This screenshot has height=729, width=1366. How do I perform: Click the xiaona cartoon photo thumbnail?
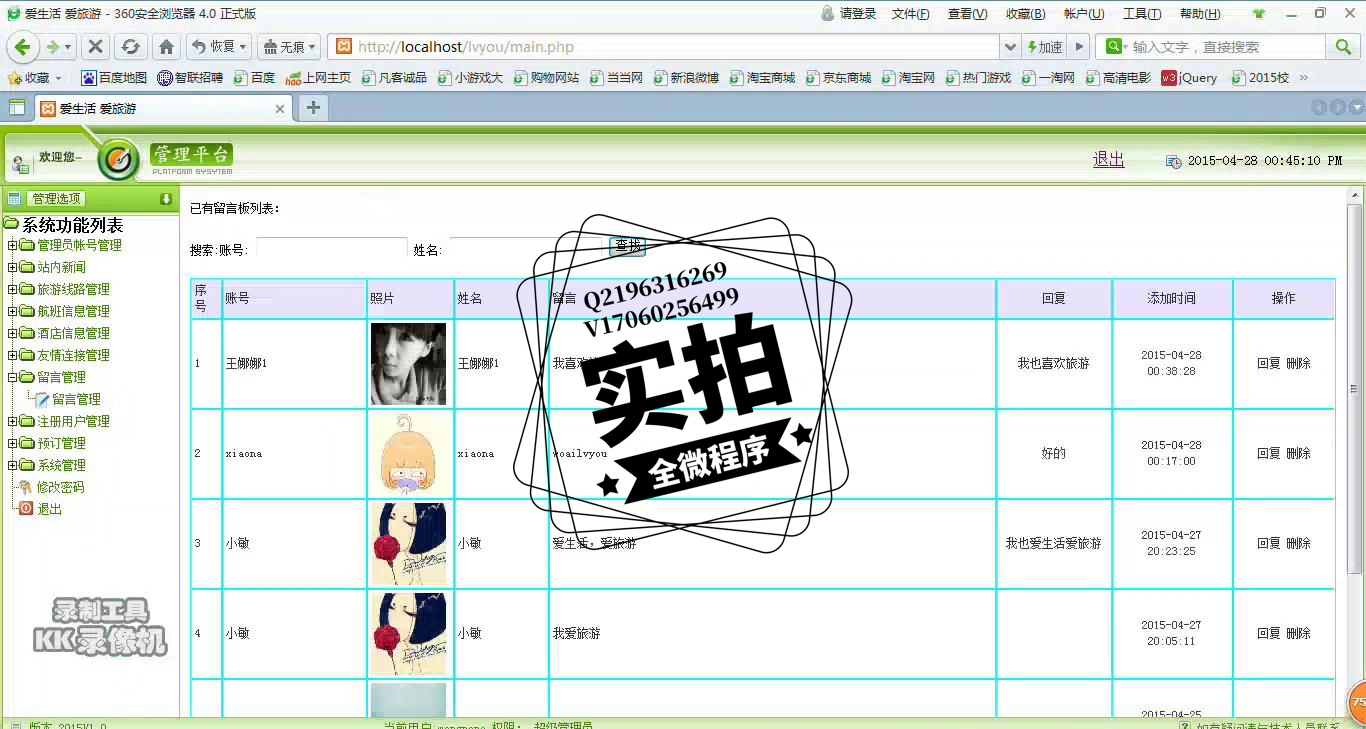(408, 453)
